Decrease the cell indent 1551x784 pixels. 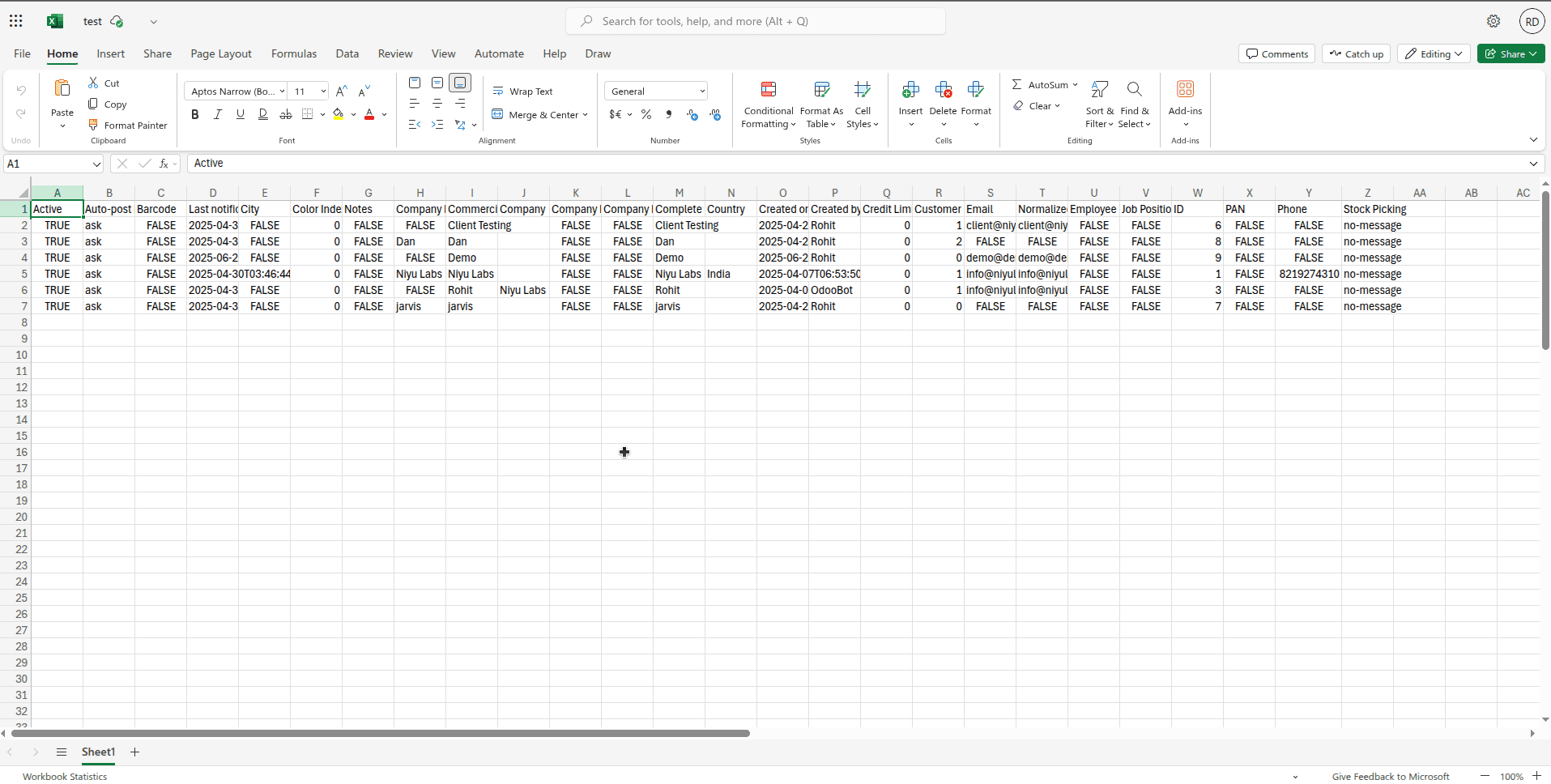415,125
